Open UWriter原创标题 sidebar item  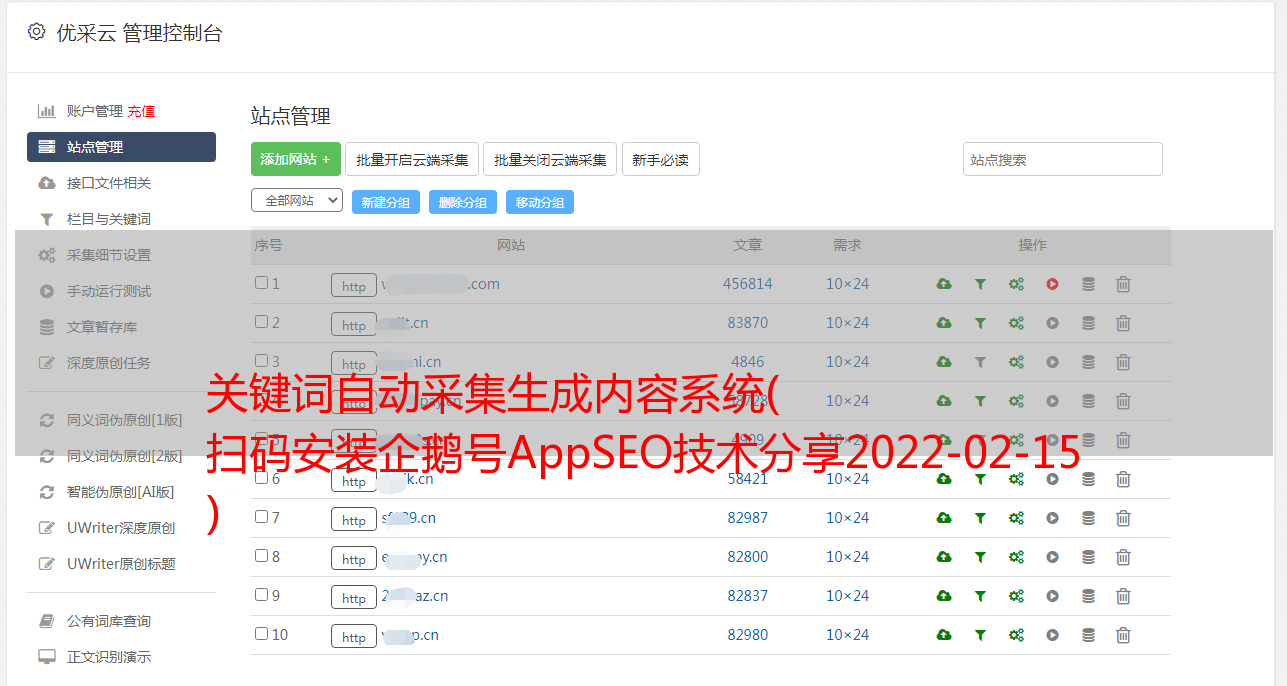pos(121,564)
